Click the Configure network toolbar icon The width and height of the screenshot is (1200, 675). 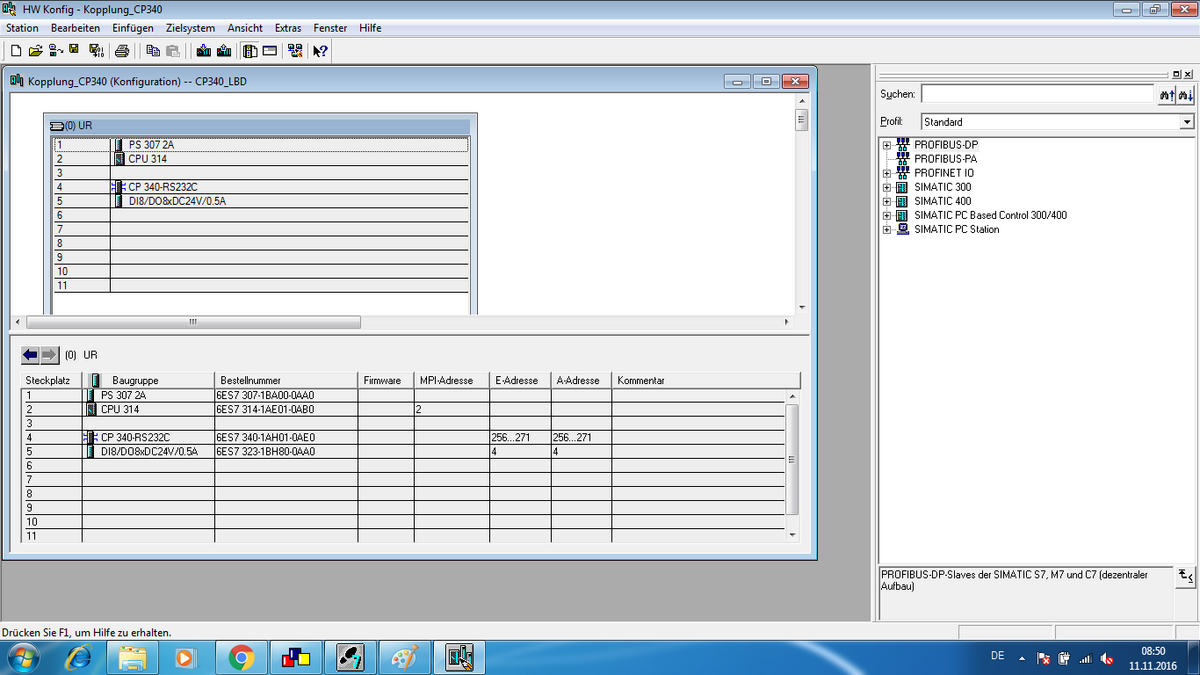[x=295, y=50]
